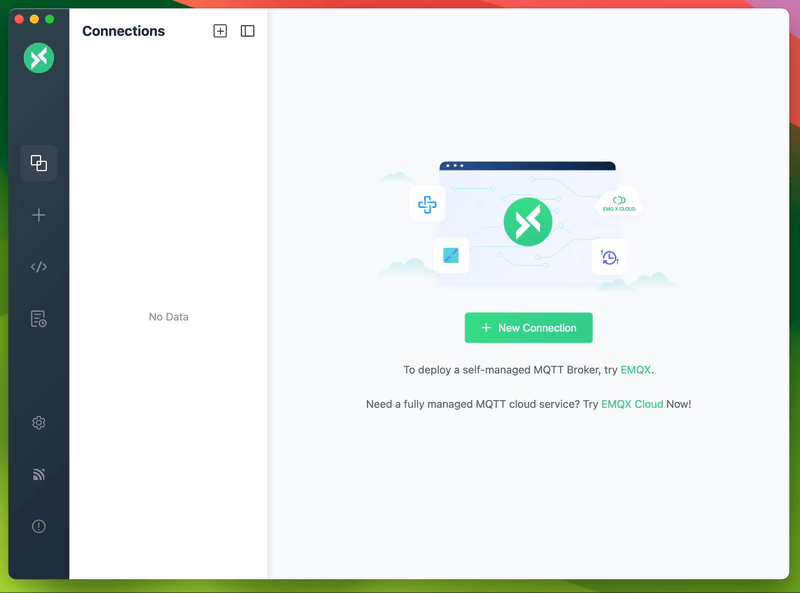Click the green logo at the illustration center

pyautogui.click(x=528, y=221)
